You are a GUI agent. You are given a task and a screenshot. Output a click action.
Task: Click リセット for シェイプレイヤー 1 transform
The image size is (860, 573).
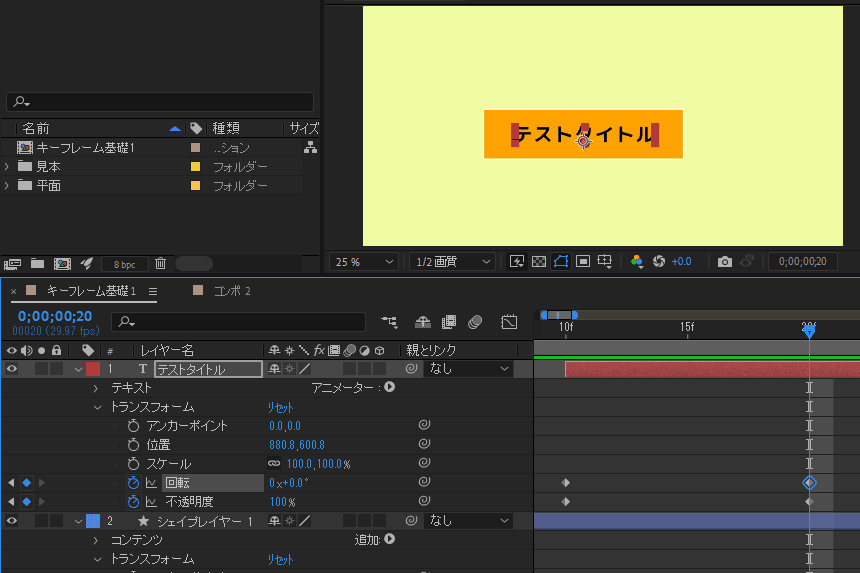click(x=280, y=559)
